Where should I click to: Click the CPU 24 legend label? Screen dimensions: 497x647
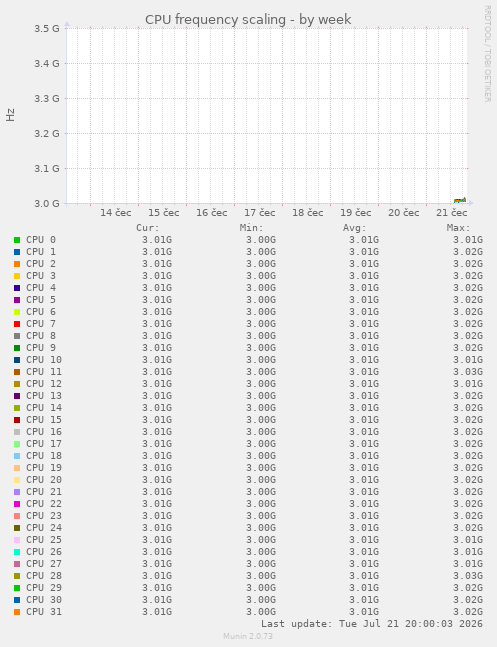coord(44,528)
